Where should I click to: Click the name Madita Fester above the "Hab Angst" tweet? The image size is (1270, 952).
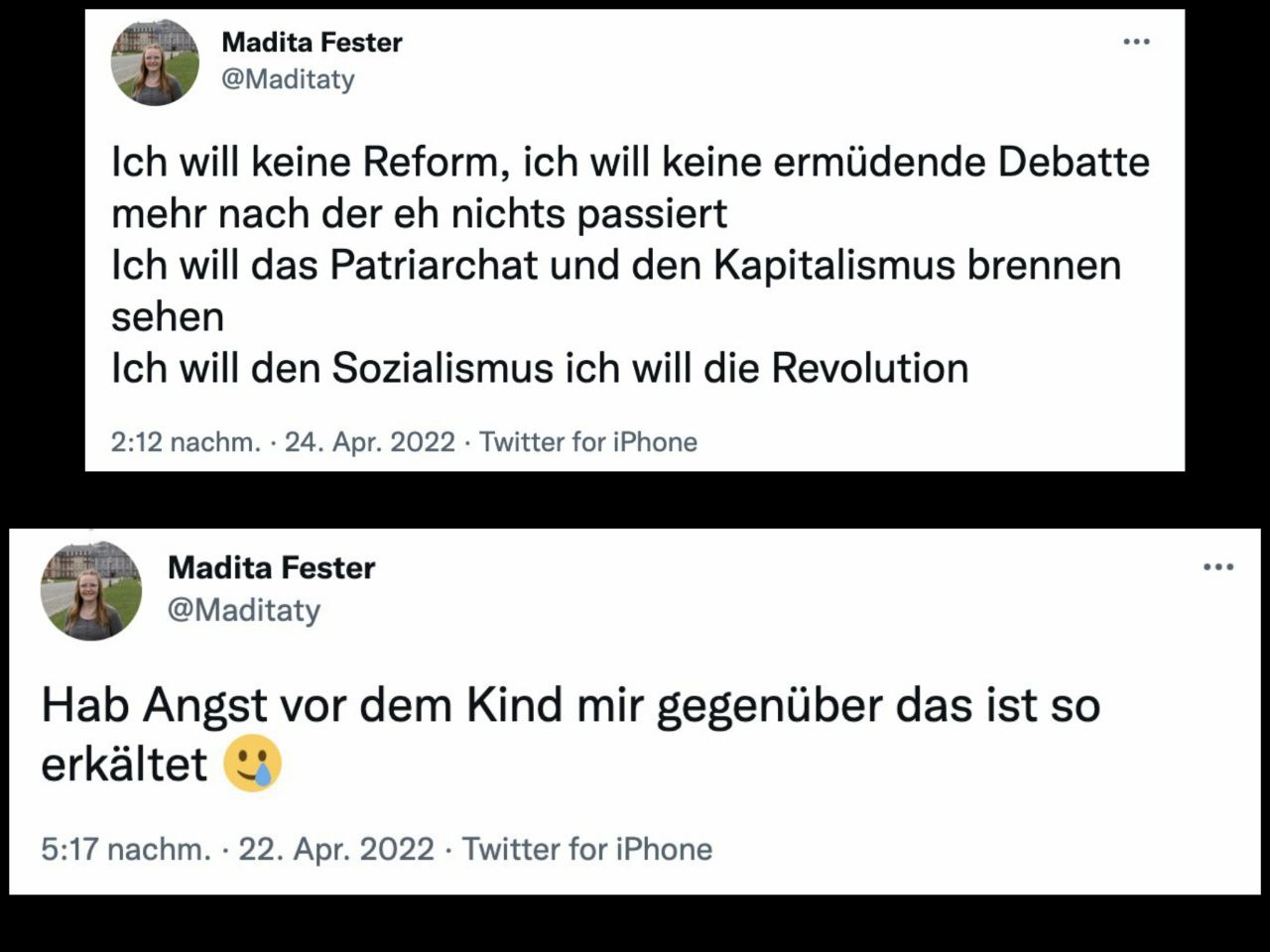pos(271,567)
